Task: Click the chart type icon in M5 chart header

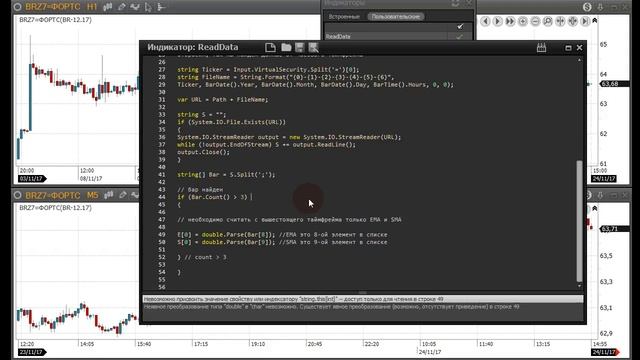Action: 109,195
